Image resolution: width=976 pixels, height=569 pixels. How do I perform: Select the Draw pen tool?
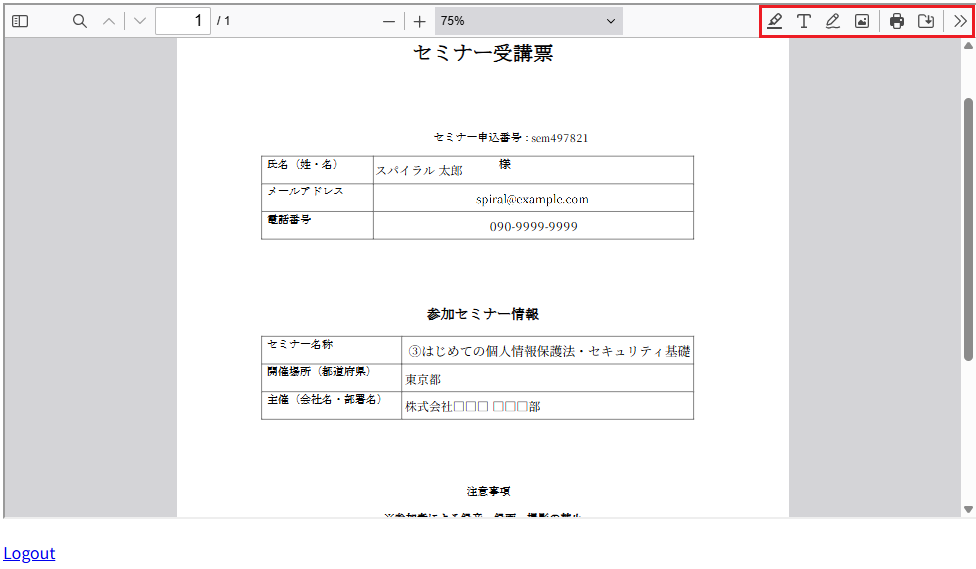(x=832, y=21)
